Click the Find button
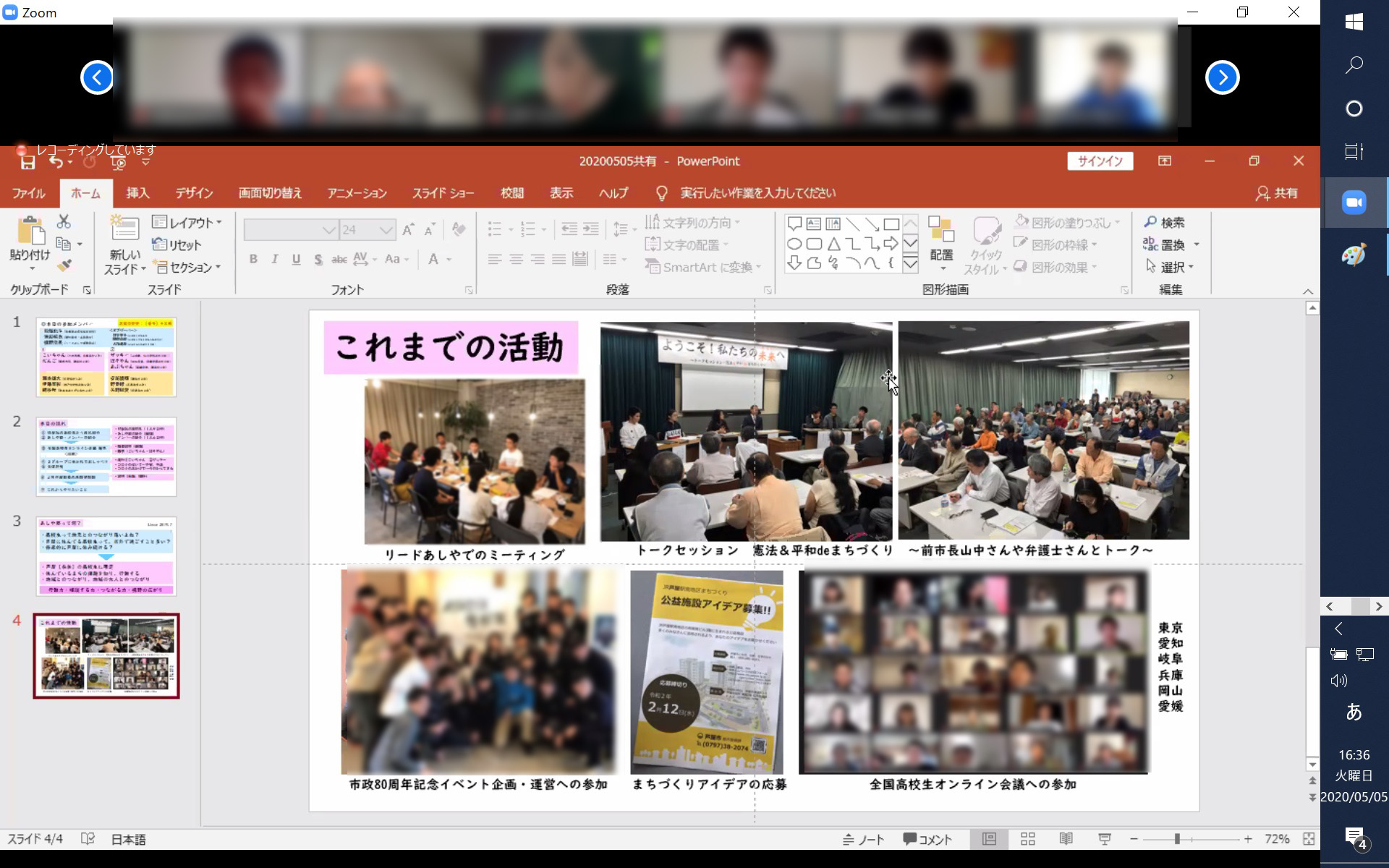The image size is (1389, 868). pos(1164,222)
